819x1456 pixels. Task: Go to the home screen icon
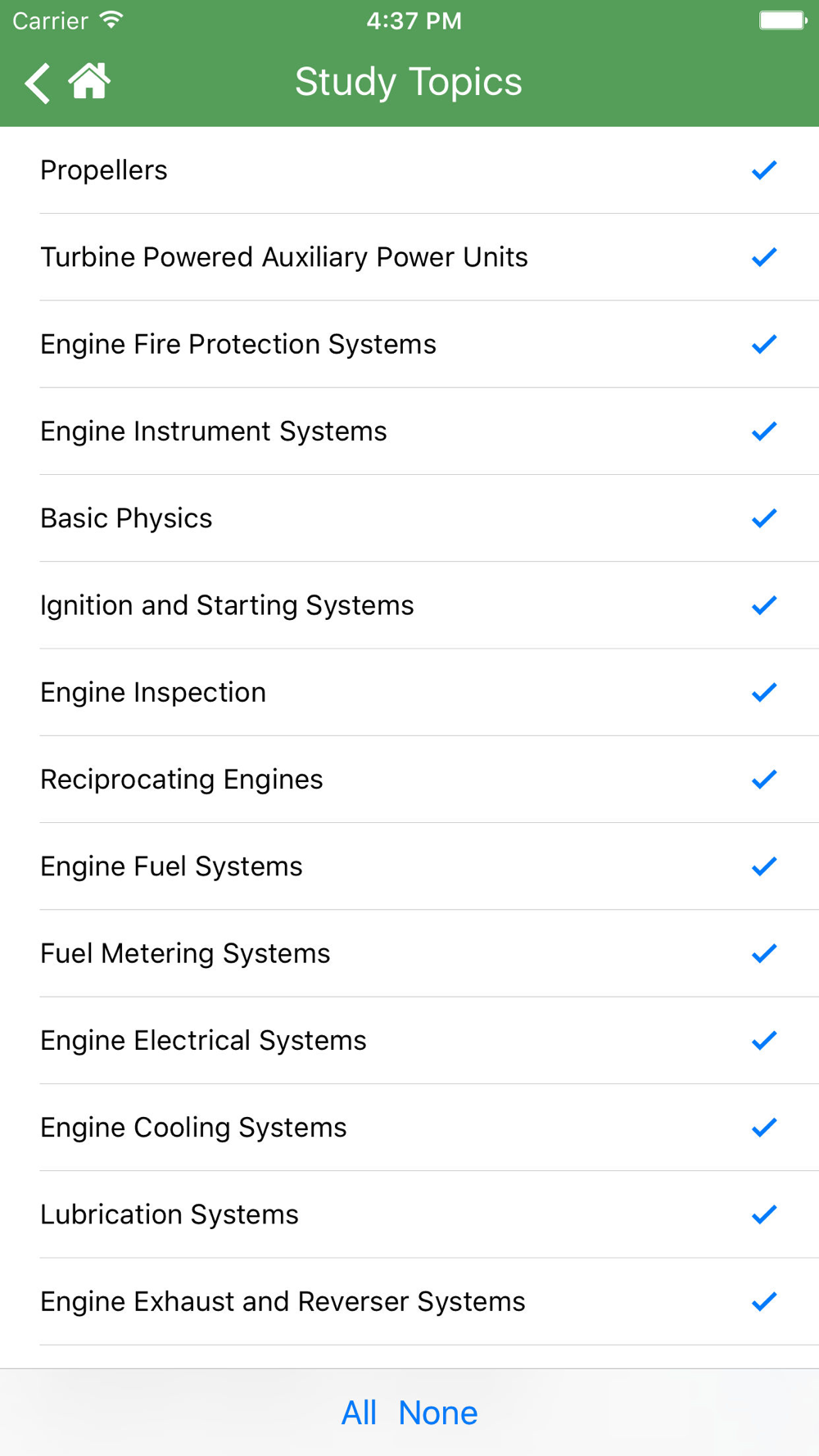pyautogui.click(x=89, y=81)
